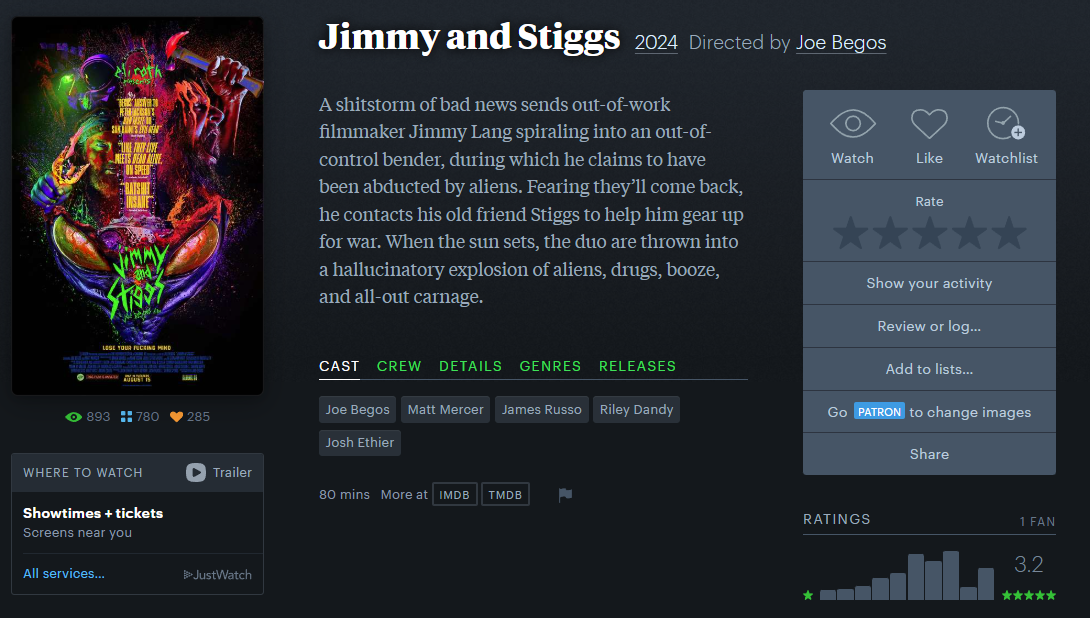The width and height of the screenshot is (1090, 618).
Task: Open JustWatch logo link
Action: [217, 575]
